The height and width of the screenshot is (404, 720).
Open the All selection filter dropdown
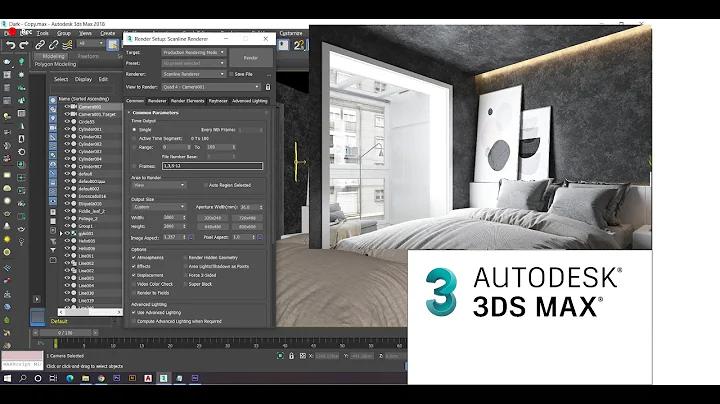point(90,43)
